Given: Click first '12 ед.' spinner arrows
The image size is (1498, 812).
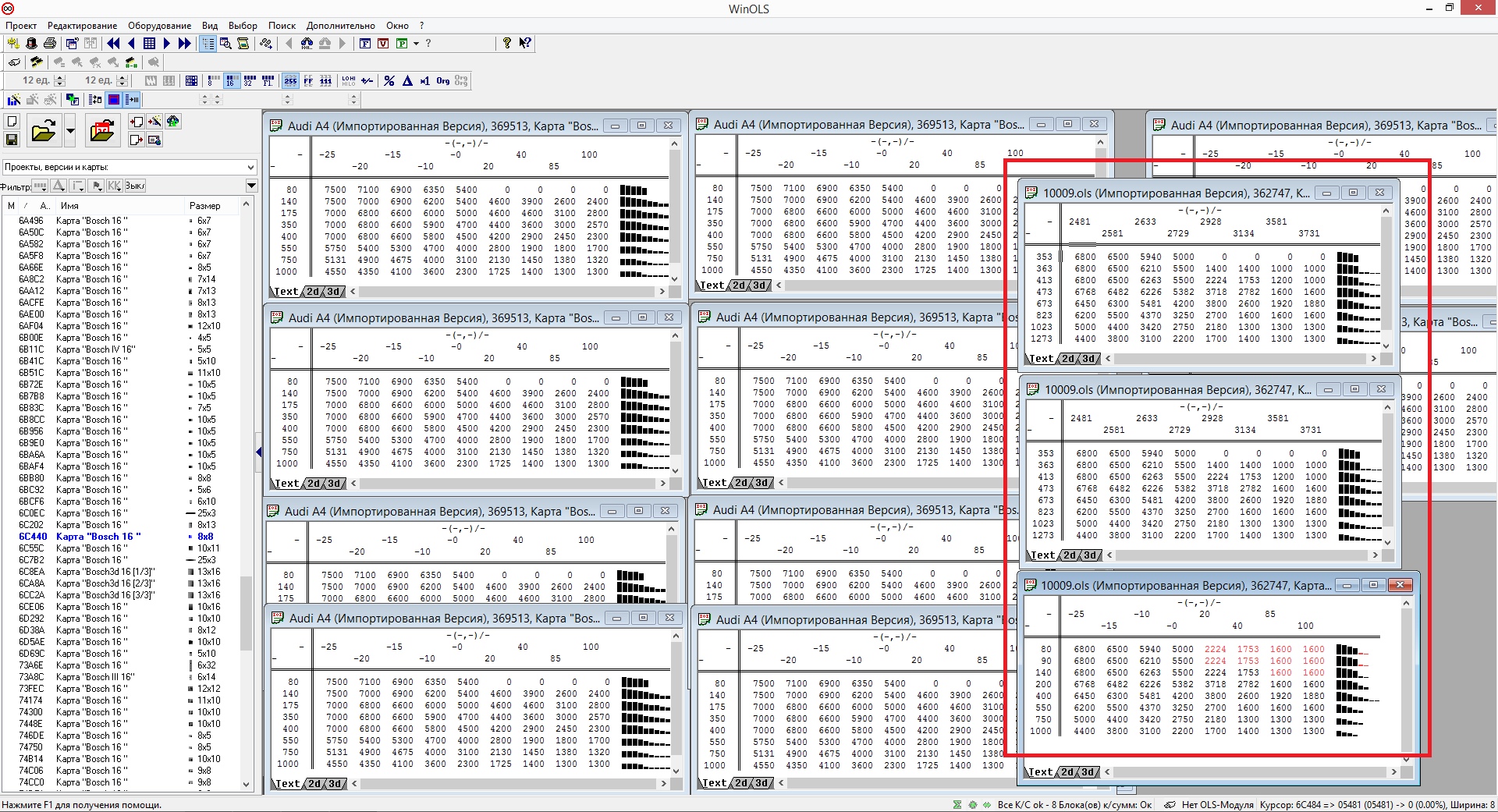Looking at the screenshot, I should (x=60, y=80).
